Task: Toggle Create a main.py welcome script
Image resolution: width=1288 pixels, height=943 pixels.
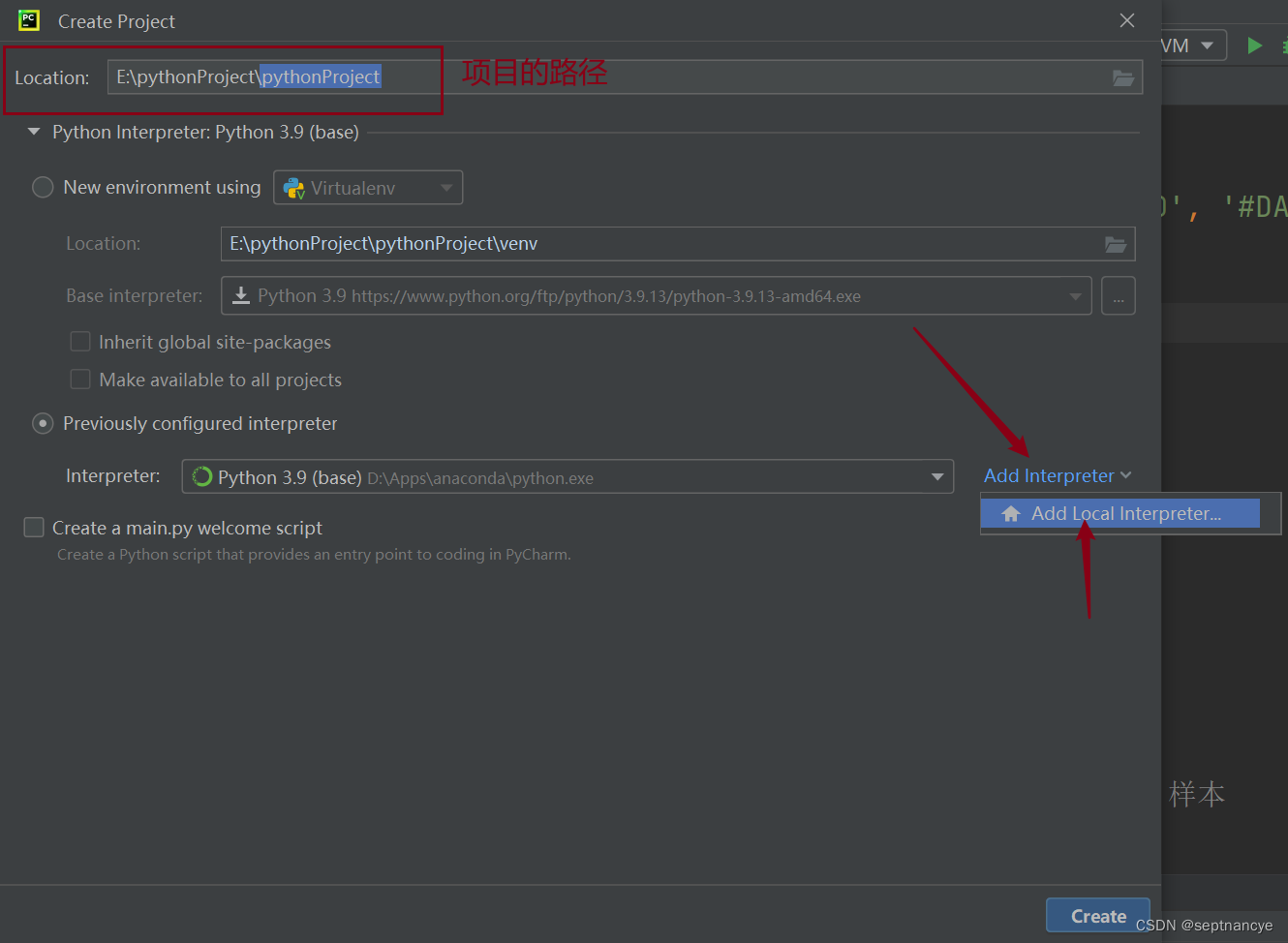Action: point(34,528)
